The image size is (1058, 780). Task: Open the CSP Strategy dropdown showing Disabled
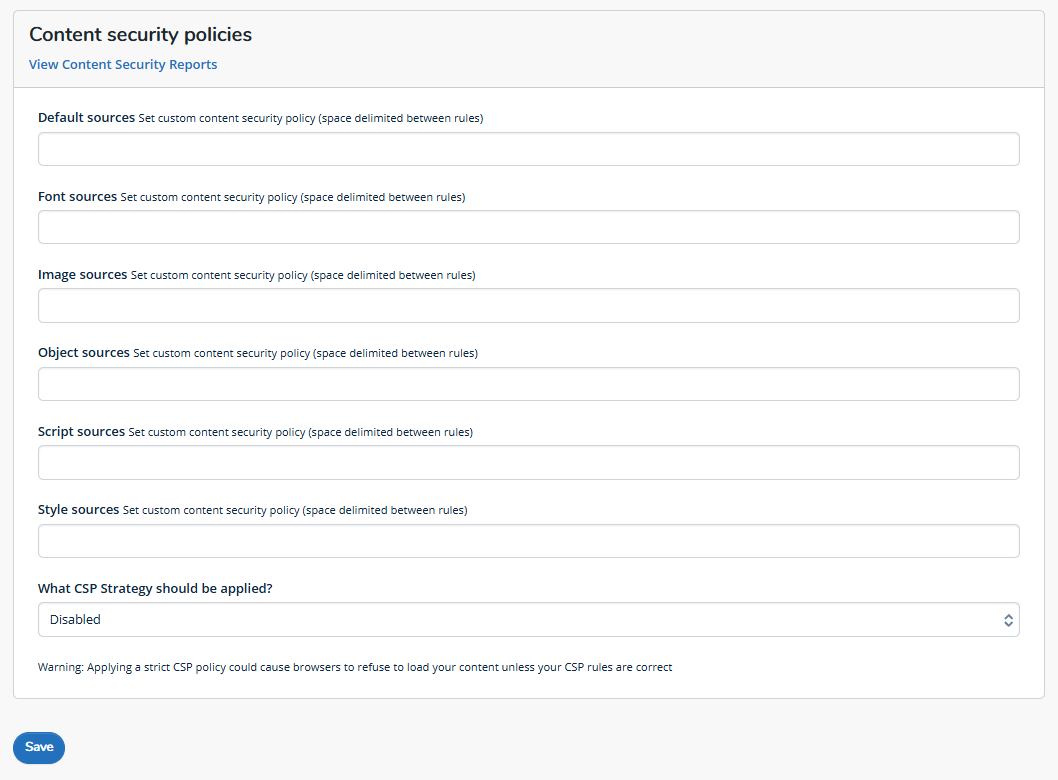coord(520,620)
